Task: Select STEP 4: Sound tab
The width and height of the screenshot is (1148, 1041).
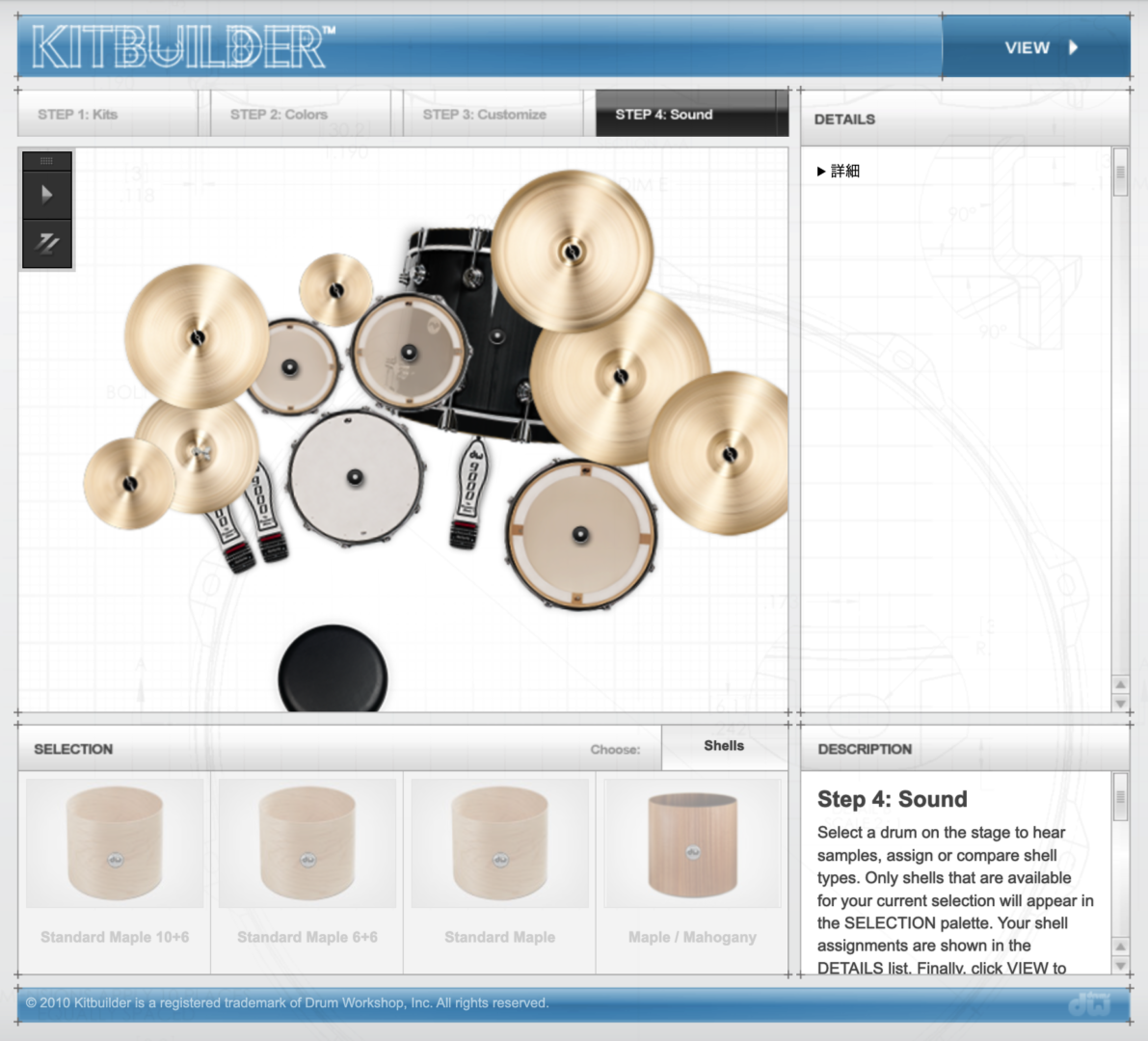Action: tap(692, 114)
